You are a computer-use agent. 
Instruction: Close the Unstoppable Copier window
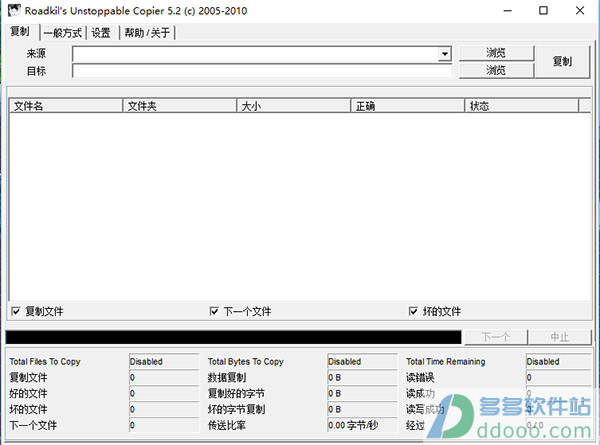coord(580,11)
